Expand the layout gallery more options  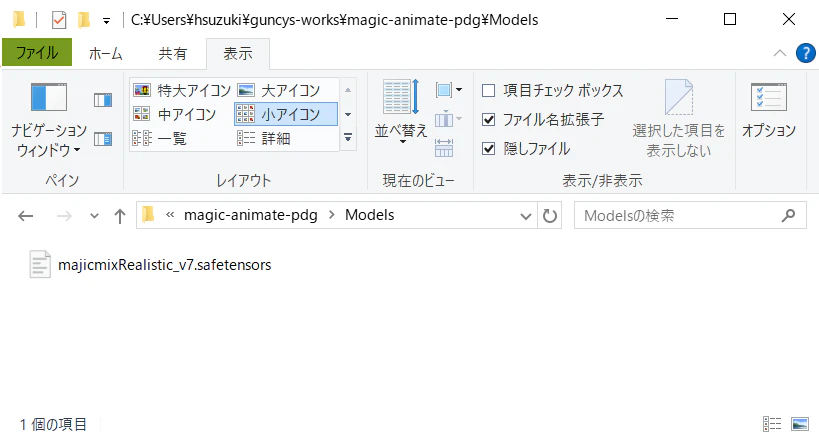pos(348,138)
